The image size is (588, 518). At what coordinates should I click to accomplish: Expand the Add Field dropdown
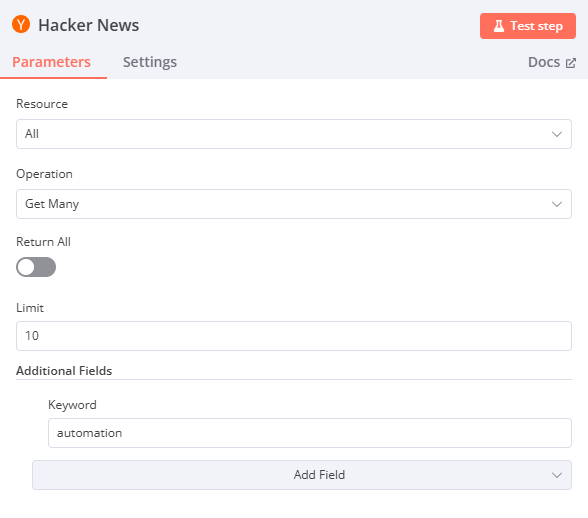click(302, 475)
